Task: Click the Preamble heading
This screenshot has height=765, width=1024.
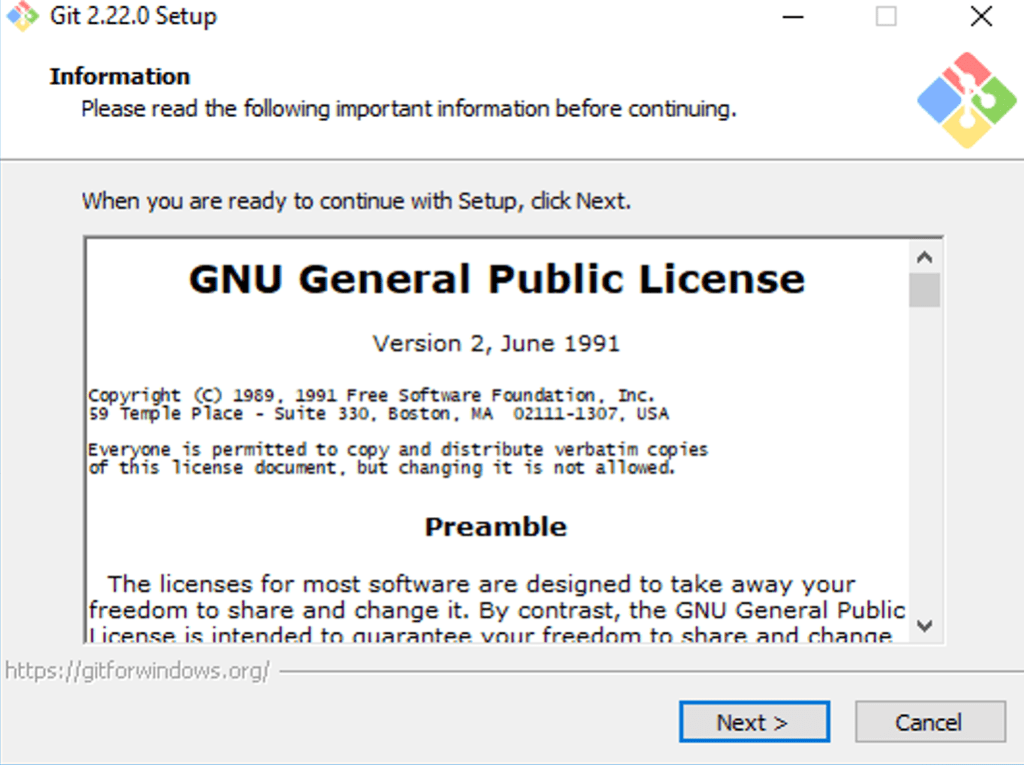Action: point(496,527)
